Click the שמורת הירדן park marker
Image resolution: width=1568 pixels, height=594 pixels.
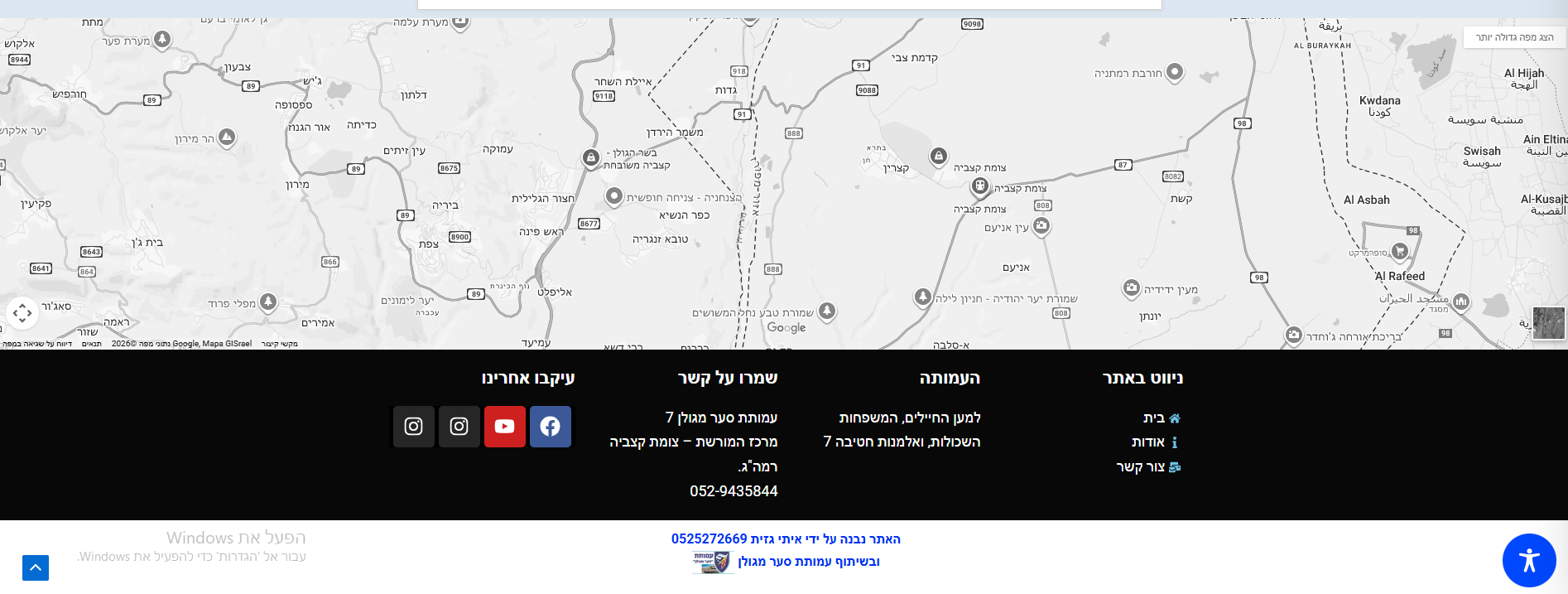pos(590,157)
